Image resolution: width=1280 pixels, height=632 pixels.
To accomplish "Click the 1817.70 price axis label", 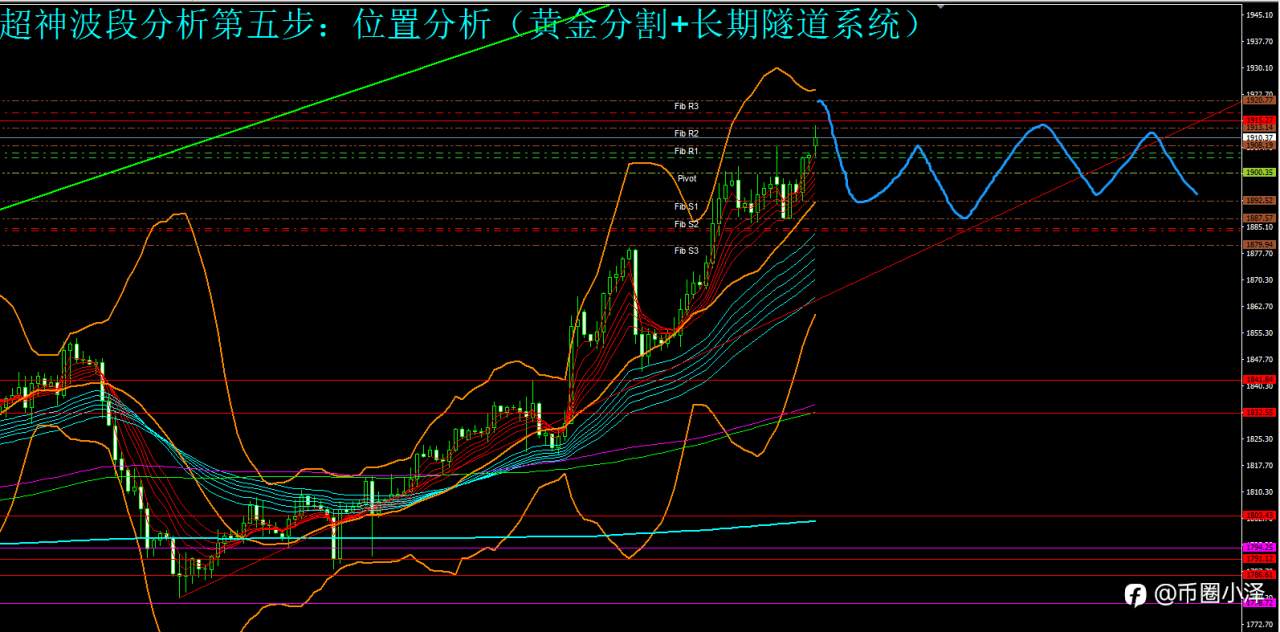I will pyautogui.click(x=1259, y=465).
